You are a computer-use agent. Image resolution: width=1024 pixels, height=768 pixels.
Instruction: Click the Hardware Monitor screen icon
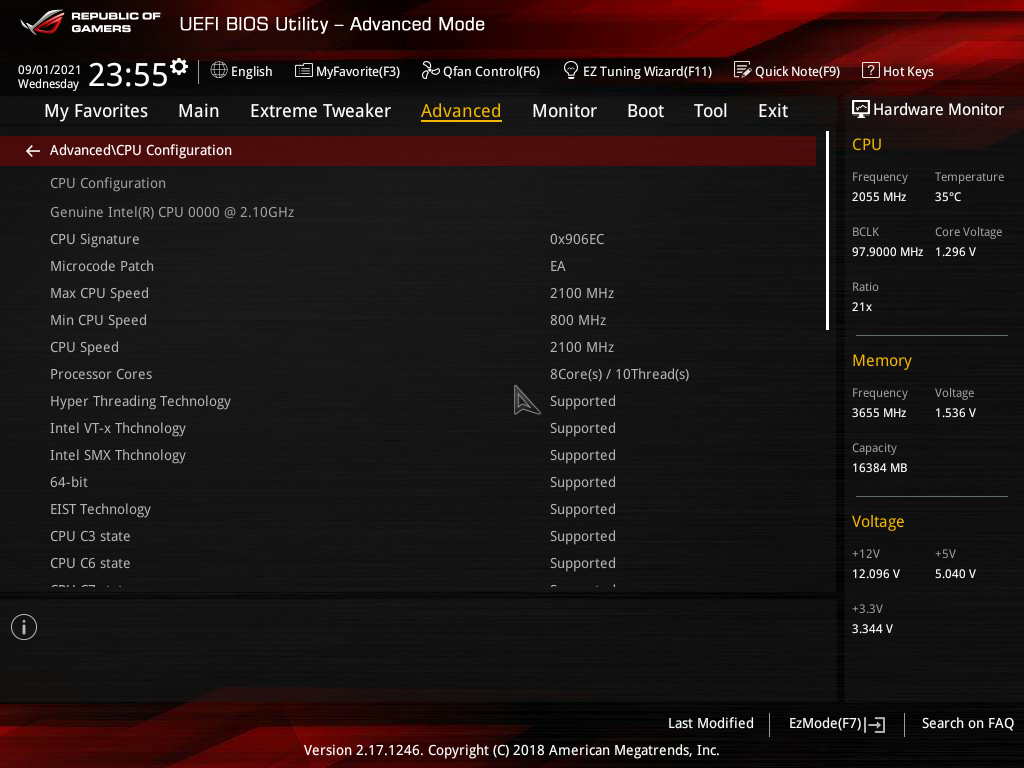pyautogui.click(x=861, y=110)
